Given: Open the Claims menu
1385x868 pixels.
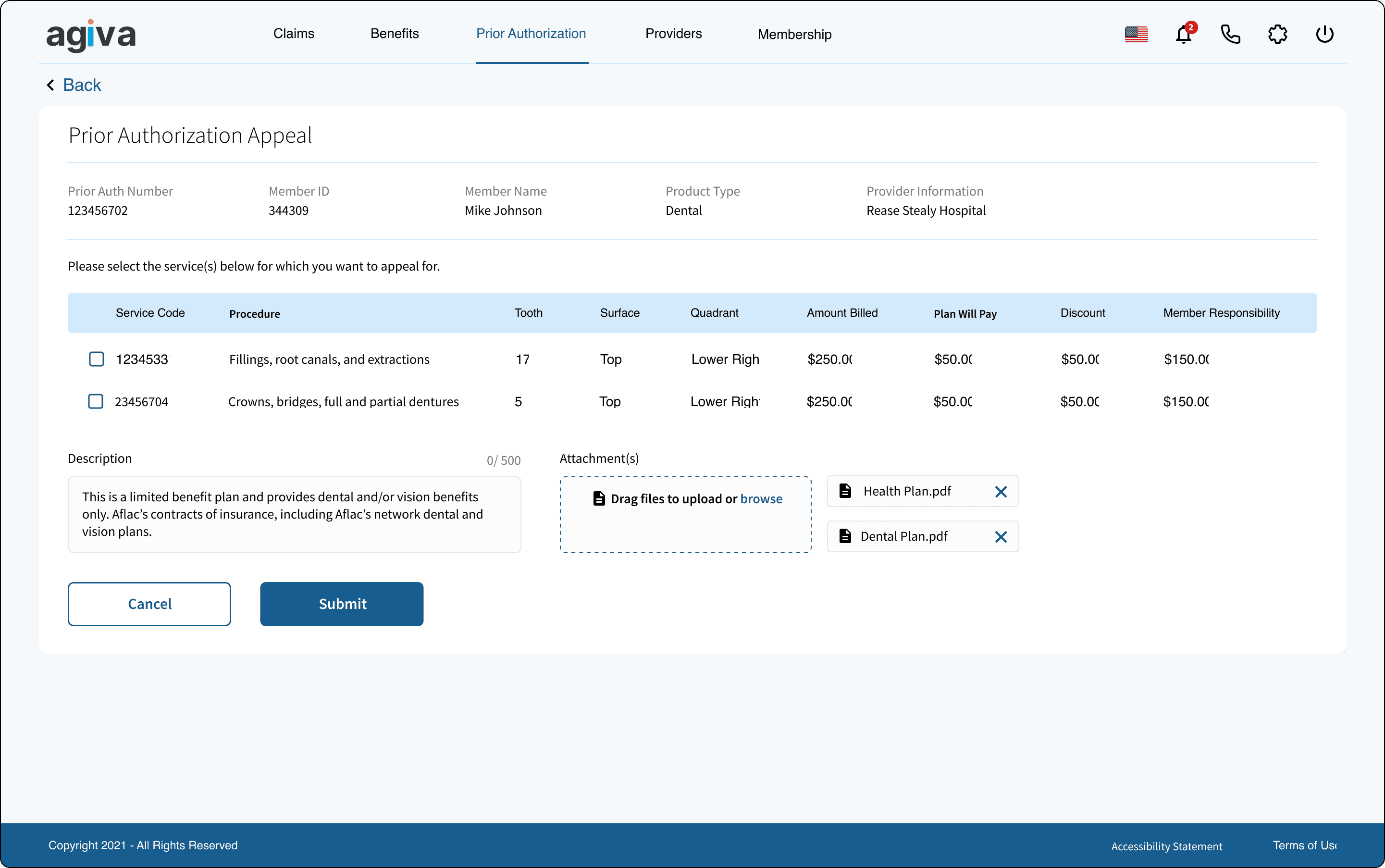Looking at the screenshot, I should tap(293, 34).
